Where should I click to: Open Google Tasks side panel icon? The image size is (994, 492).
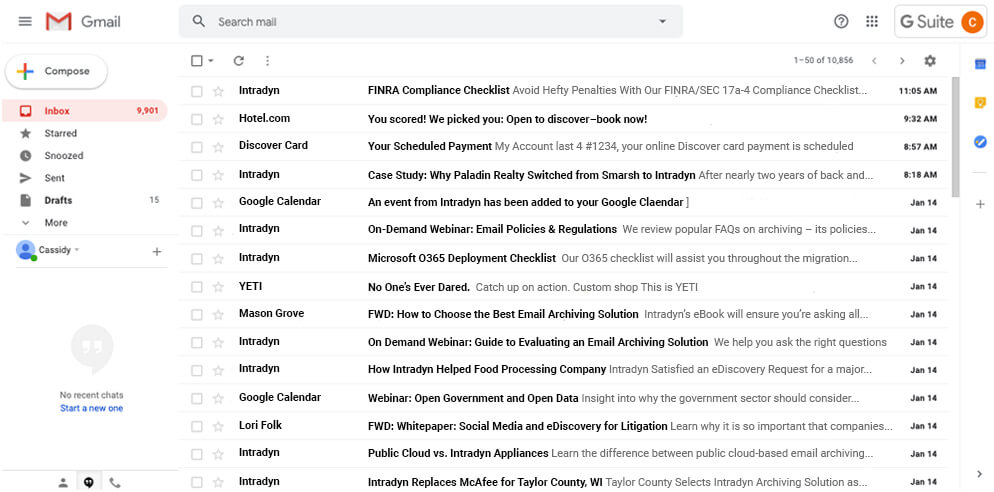coord(980,142)
